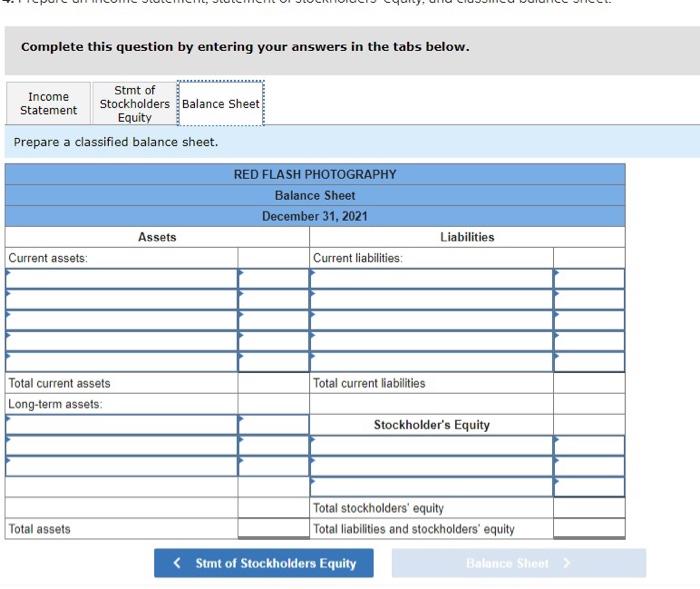Click first current assets amount field
The width and height of the screenshot is (700, 589).
274,279
